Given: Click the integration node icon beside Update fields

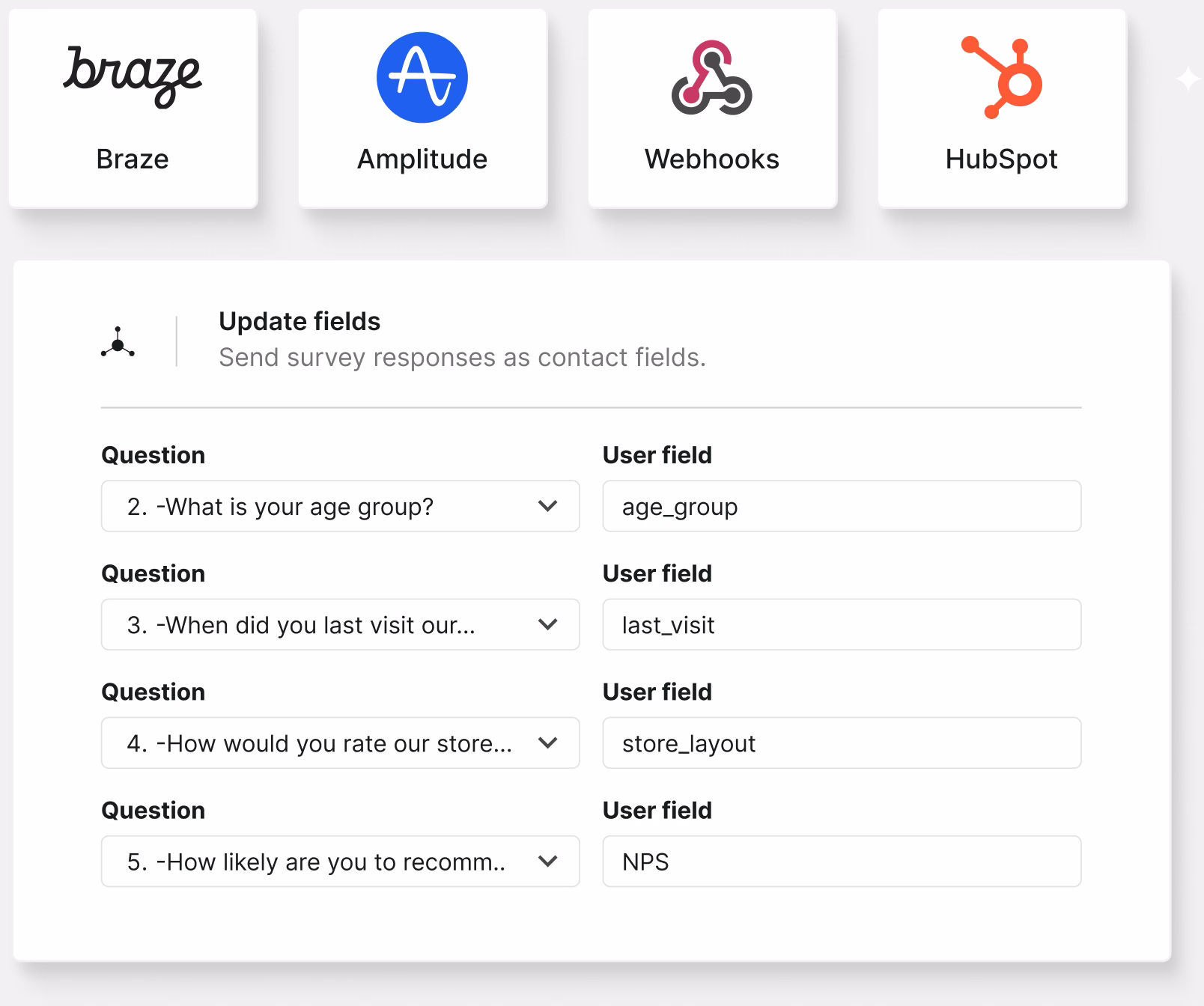Looking at the screenshot, I should [118, 342].
